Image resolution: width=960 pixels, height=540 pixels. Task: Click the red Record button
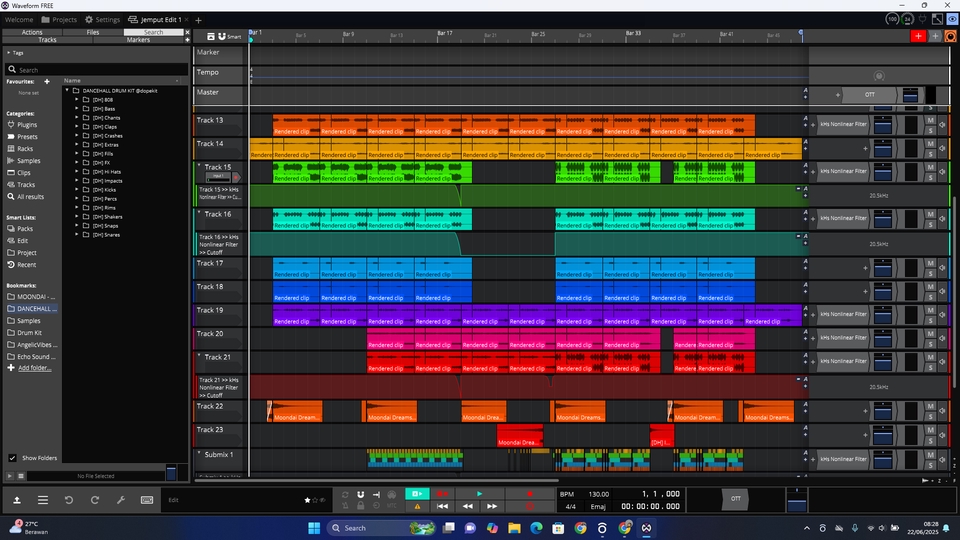[530, 494]
